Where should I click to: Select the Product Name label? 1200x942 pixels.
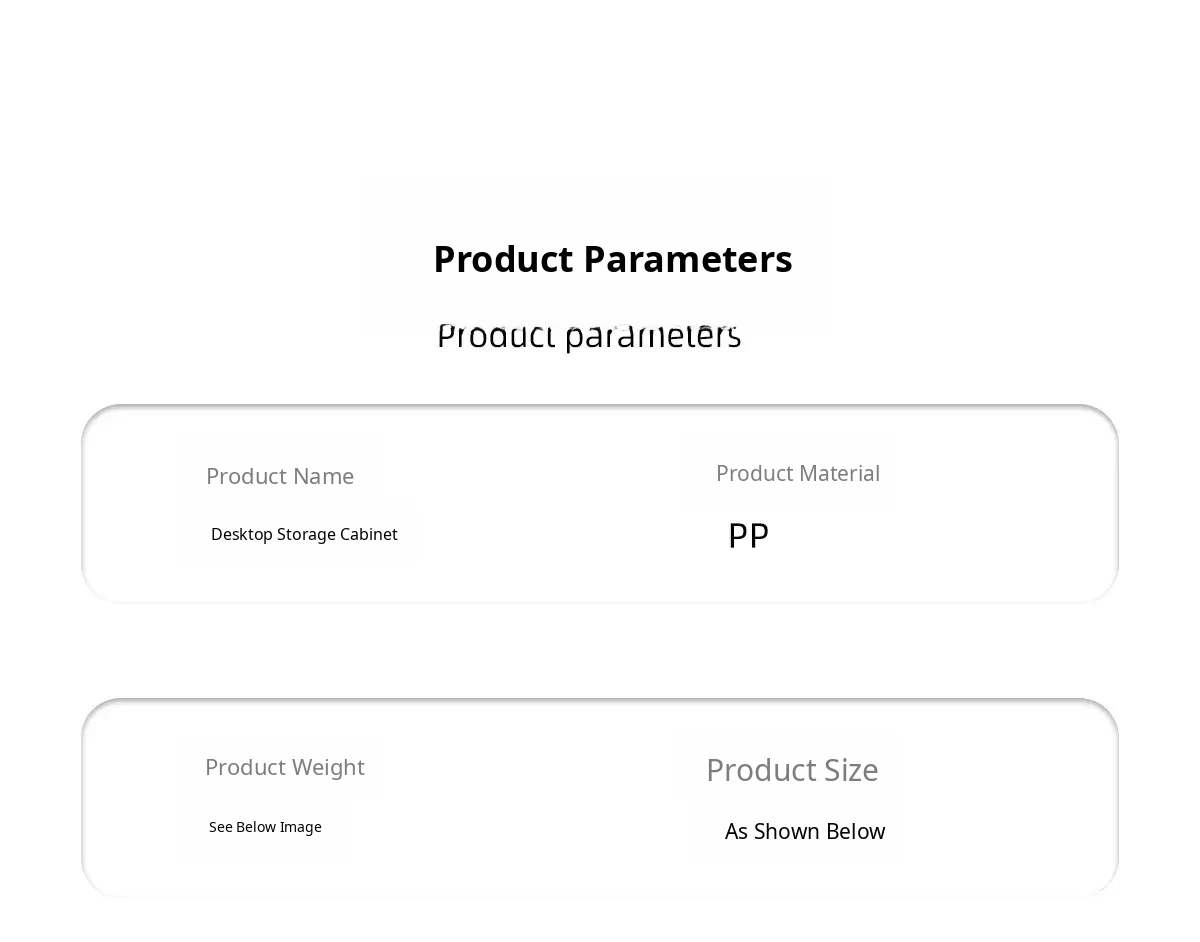click(x=280, y=476)
